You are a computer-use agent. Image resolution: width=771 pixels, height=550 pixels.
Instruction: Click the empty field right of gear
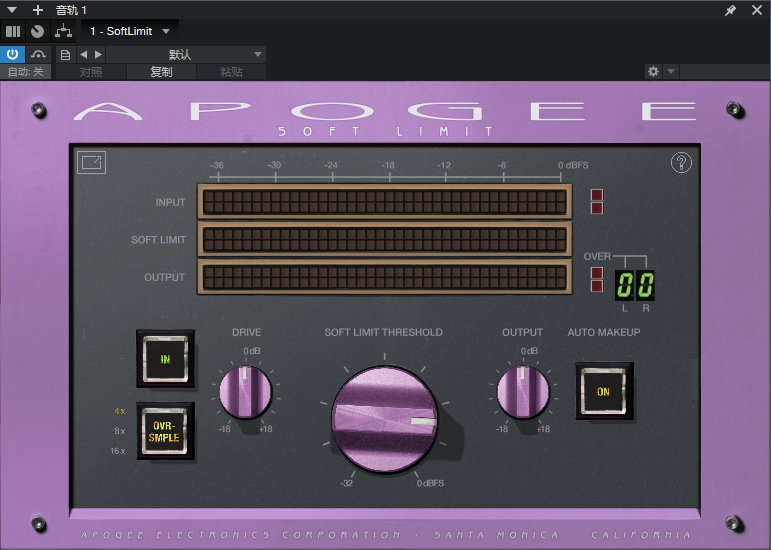[x=725, y=72]
